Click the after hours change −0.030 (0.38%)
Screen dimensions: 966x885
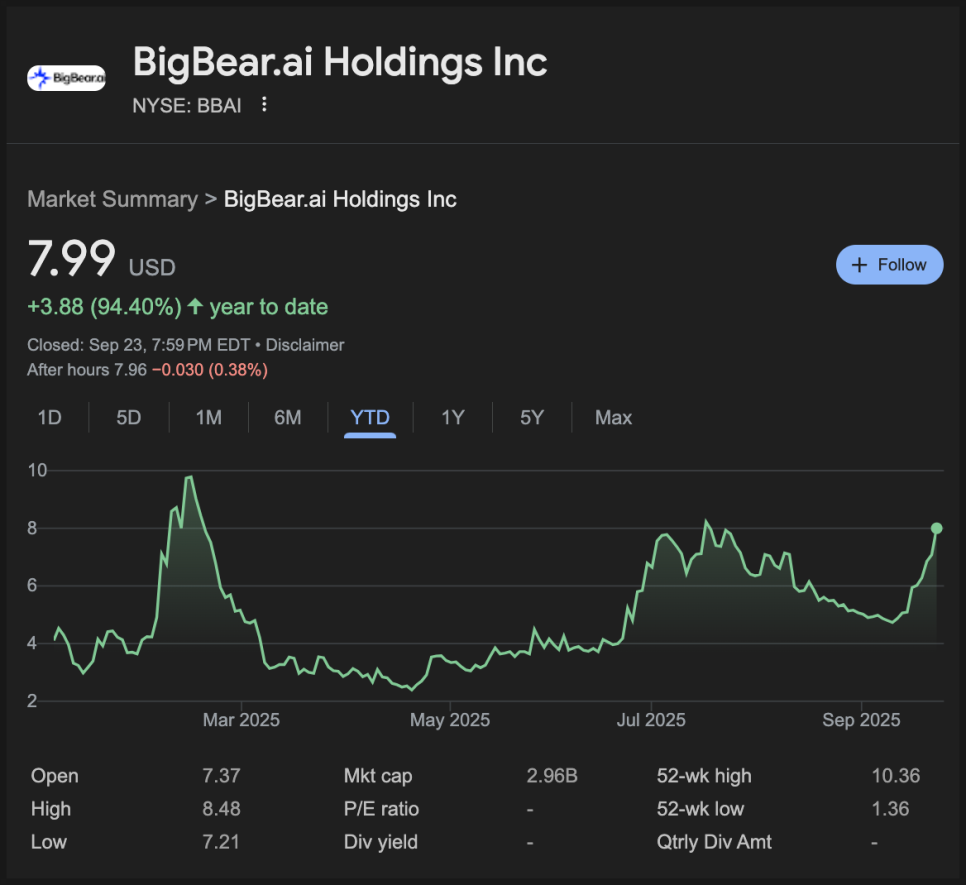[209, 370]
